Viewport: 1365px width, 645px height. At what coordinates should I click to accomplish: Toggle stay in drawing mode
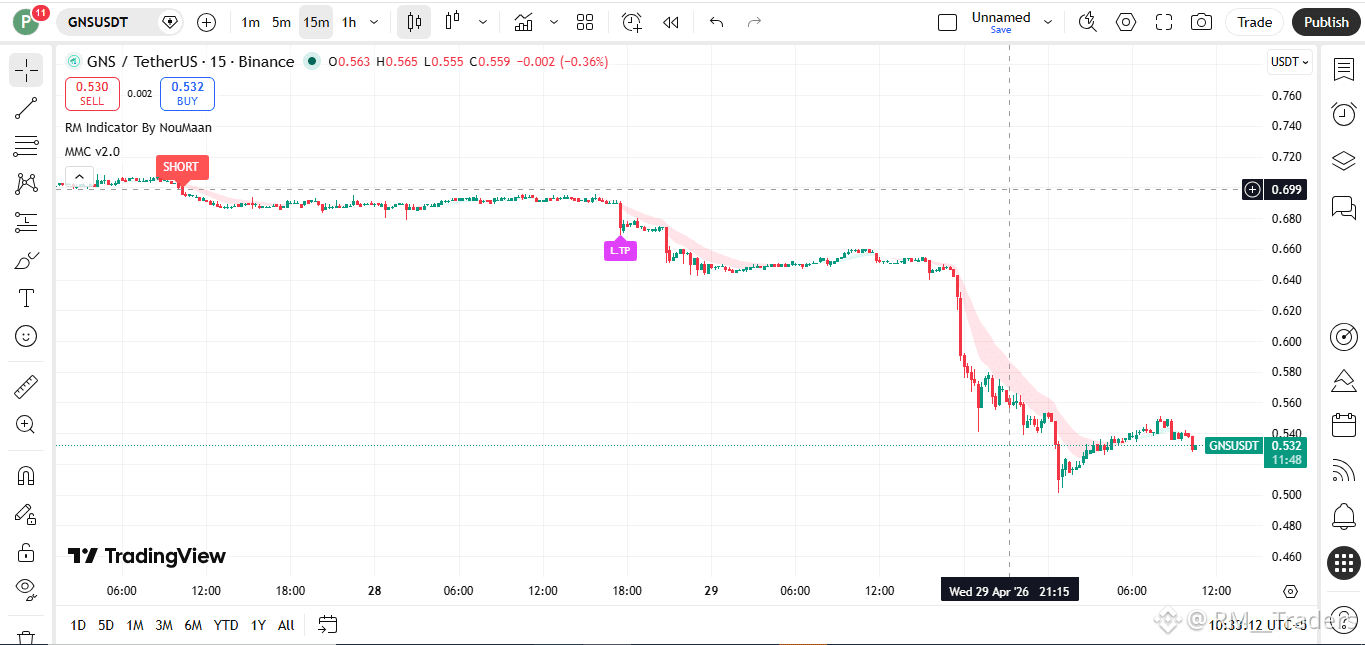[26, 514]
